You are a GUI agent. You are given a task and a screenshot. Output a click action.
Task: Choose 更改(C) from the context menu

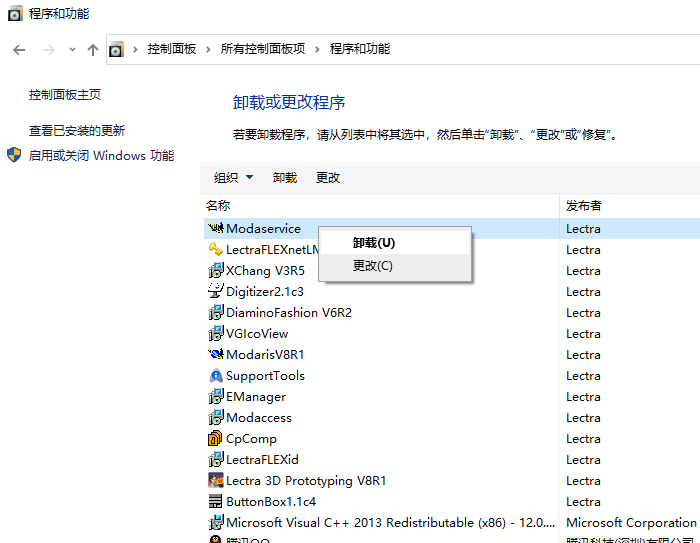pos(395,266)
